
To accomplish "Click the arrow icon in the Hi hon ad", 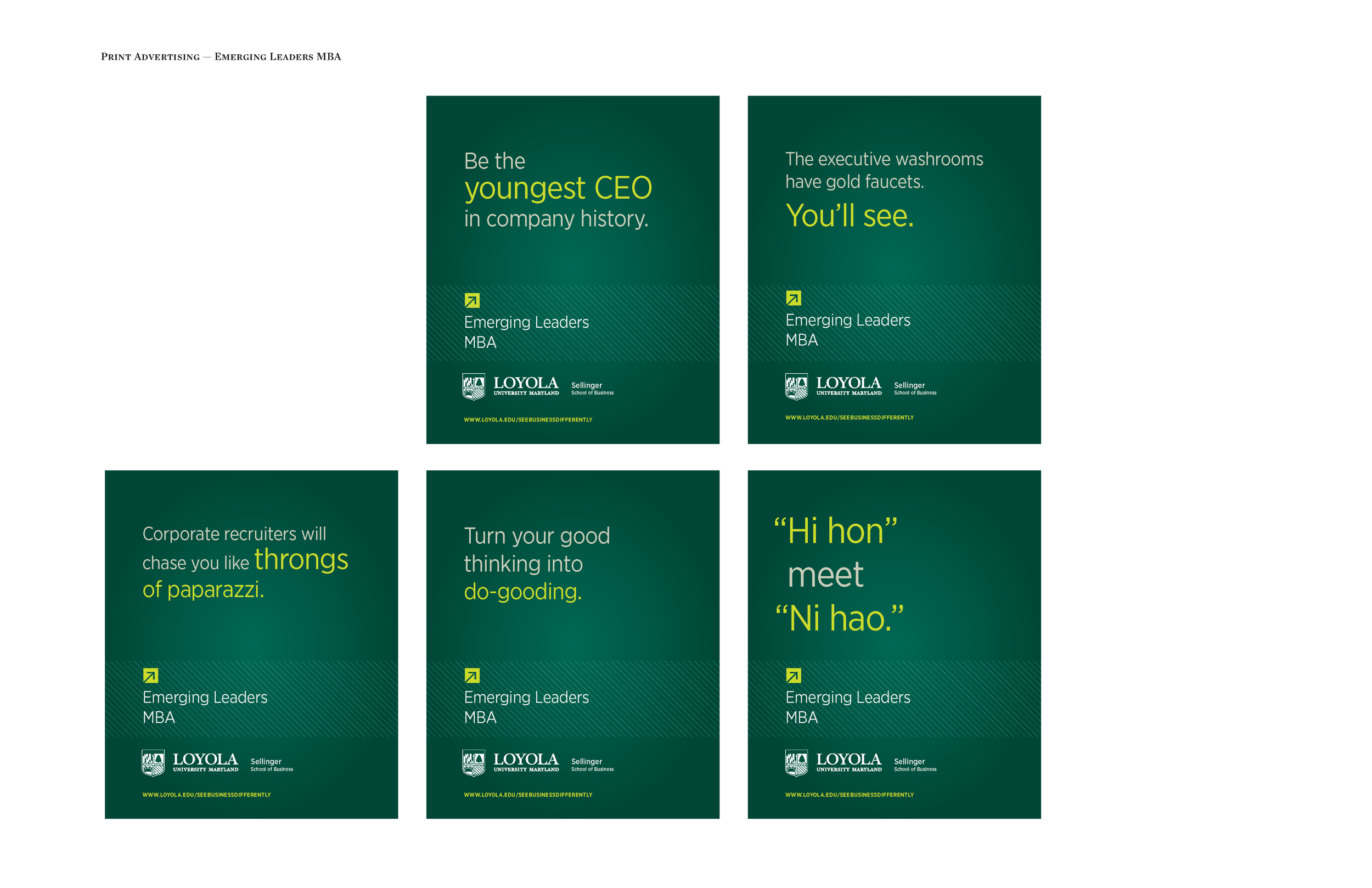I will point(793,675).
